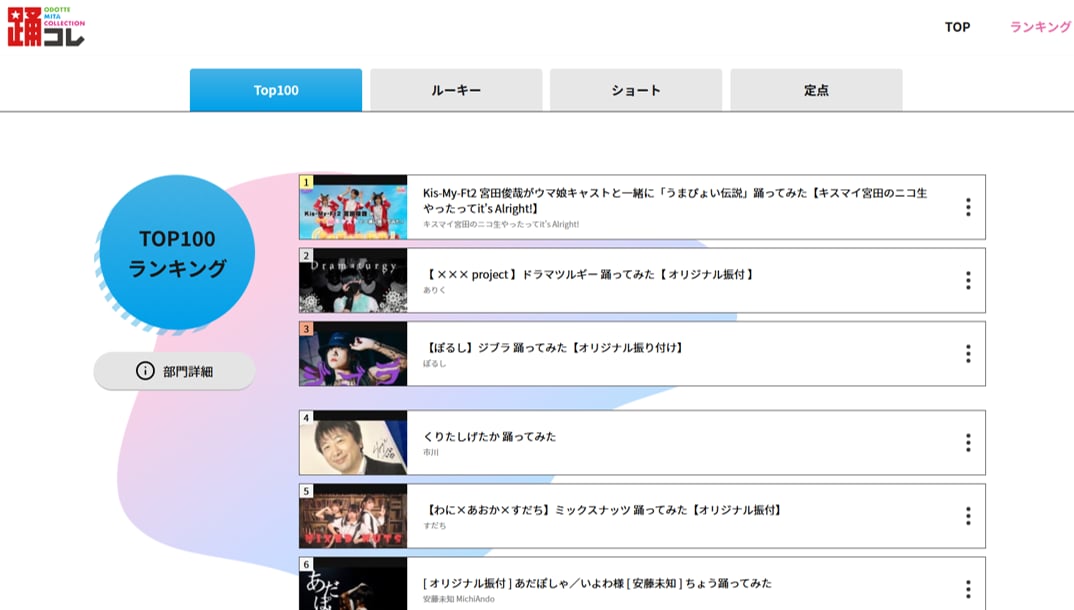Open more options for あだぽしゃ video
The image size is (1074, 610).
[967, 588]
